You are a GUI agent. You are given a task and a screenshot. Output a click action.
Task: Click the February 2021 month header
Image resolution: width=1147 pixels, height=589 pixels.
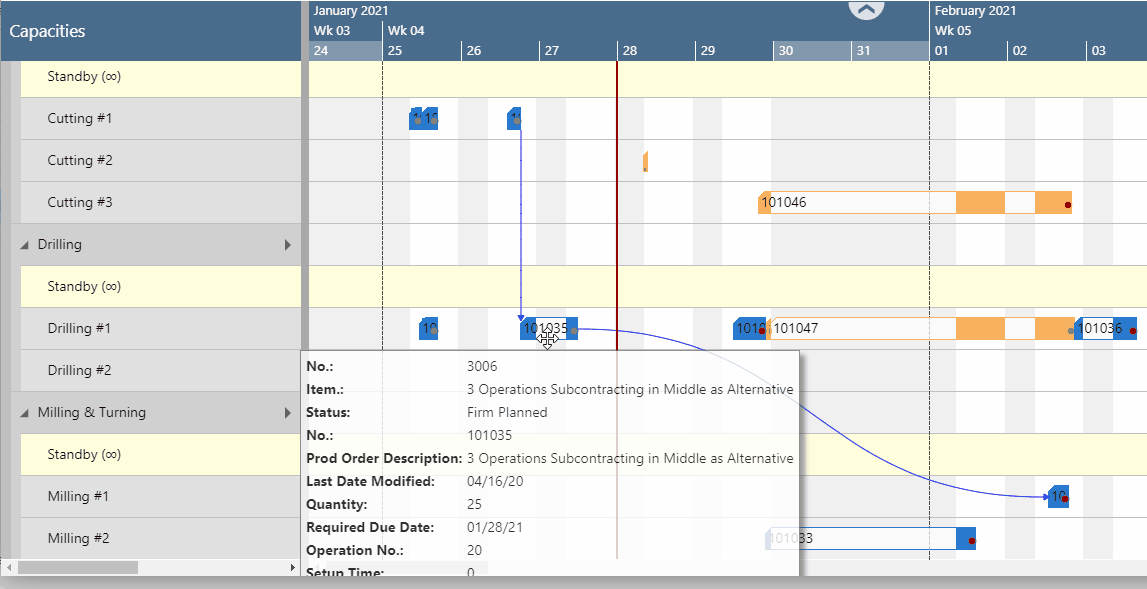[975, 11]
